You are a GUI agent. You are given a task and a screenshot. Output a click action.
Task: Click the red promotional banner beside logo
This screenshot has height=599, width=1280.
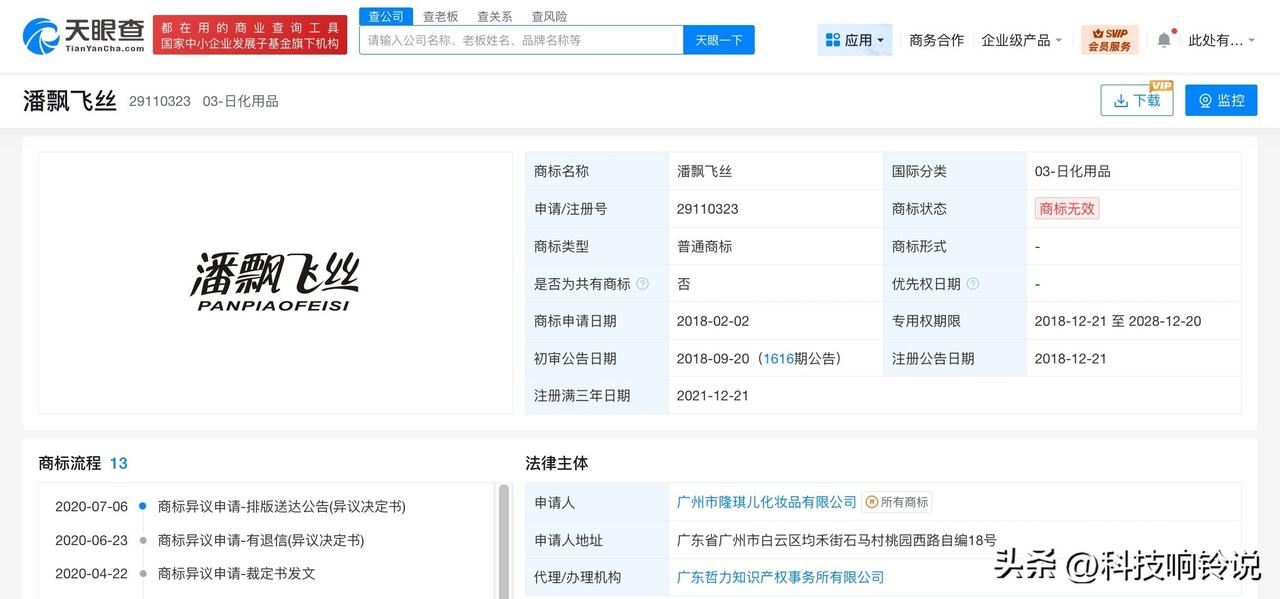250,35
